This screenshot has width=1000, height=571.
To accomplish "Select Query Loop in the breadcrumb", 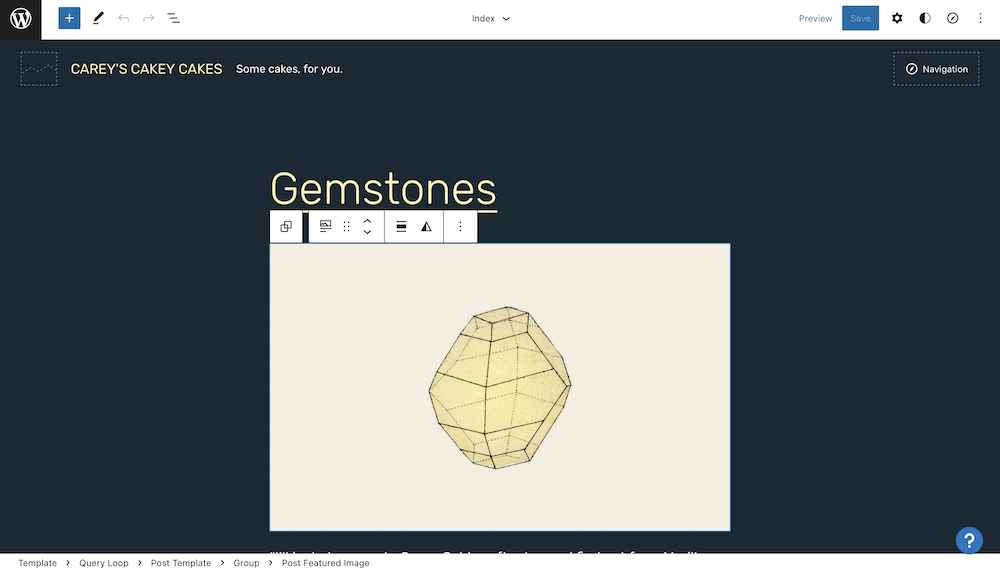I will 104,563.
